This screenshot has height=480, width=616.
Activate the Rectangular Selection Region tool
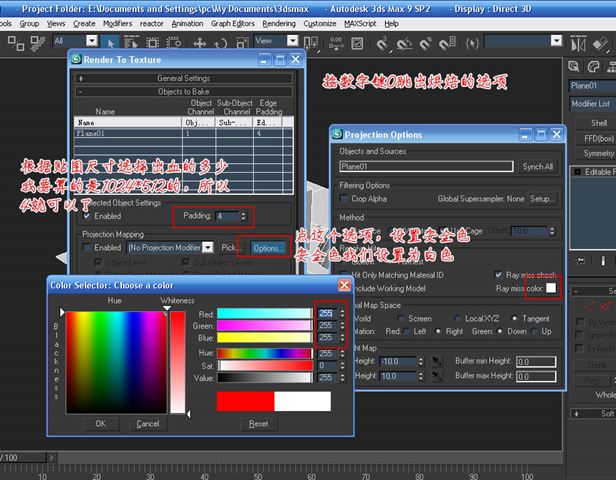tap(153, 42)
